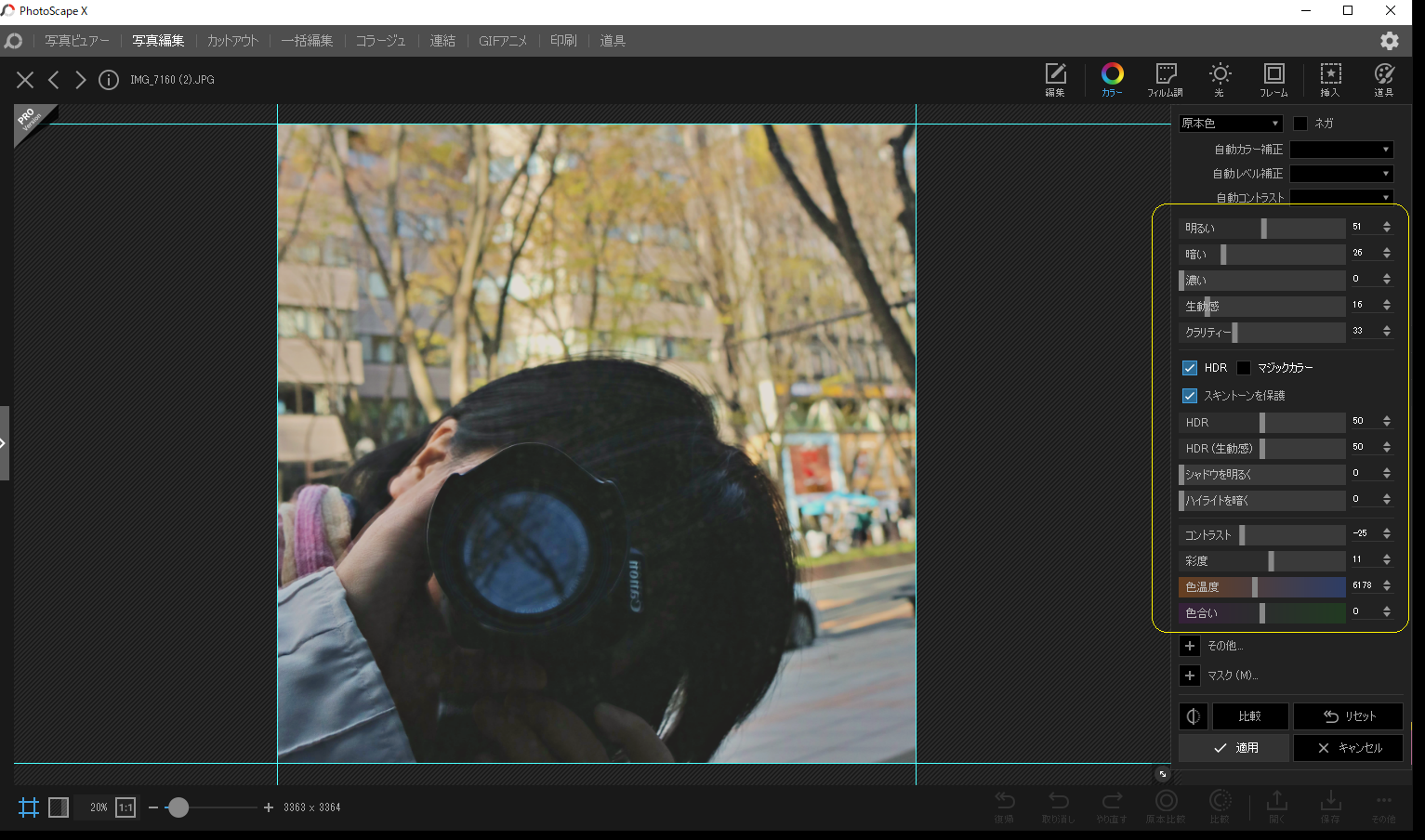Enable the マジックカラー checkbox
This screenshot has width=1425, height=840.
click(1244, 367)
